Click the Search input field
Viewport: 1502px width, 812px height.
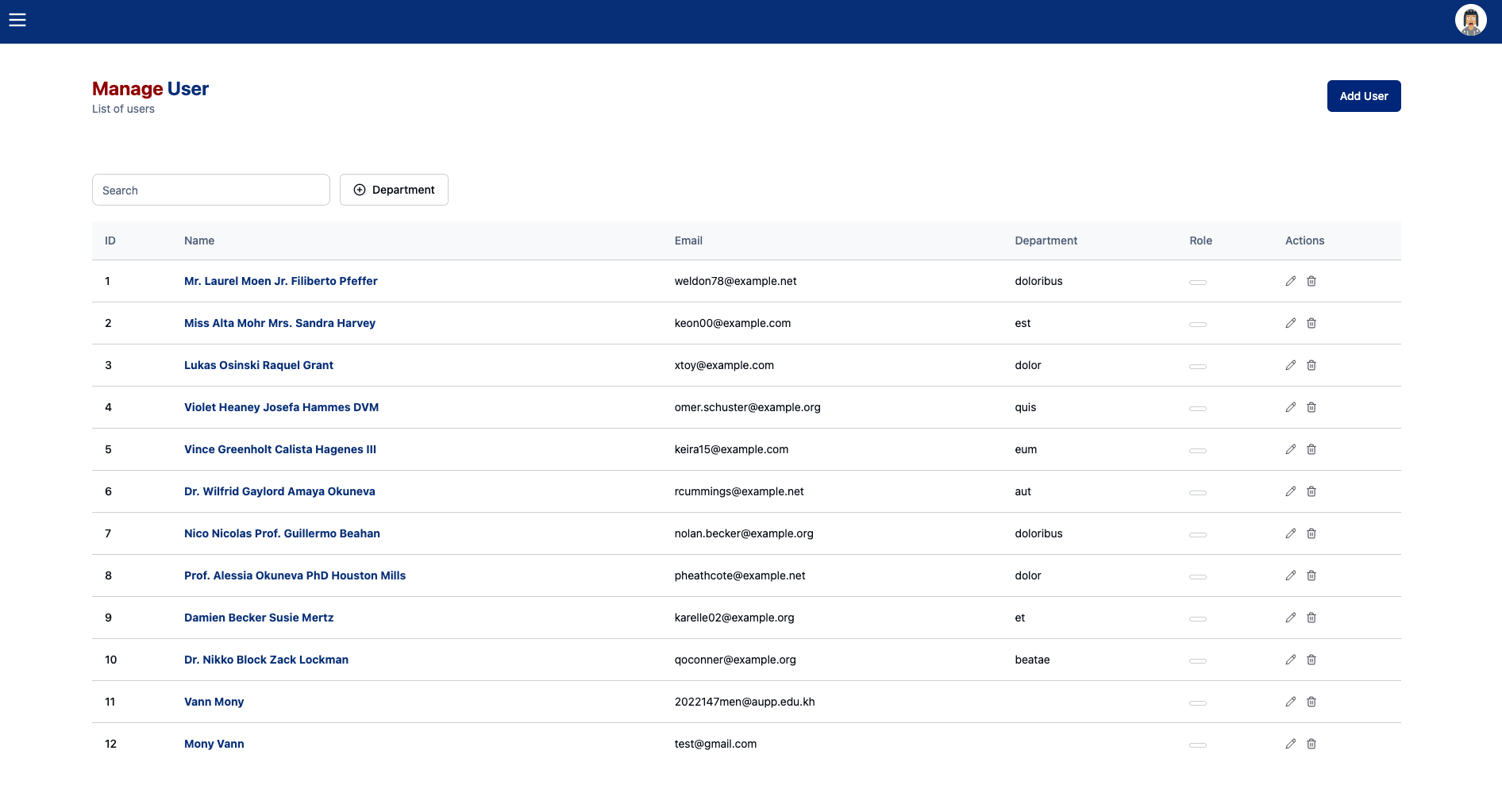point(211,190)
